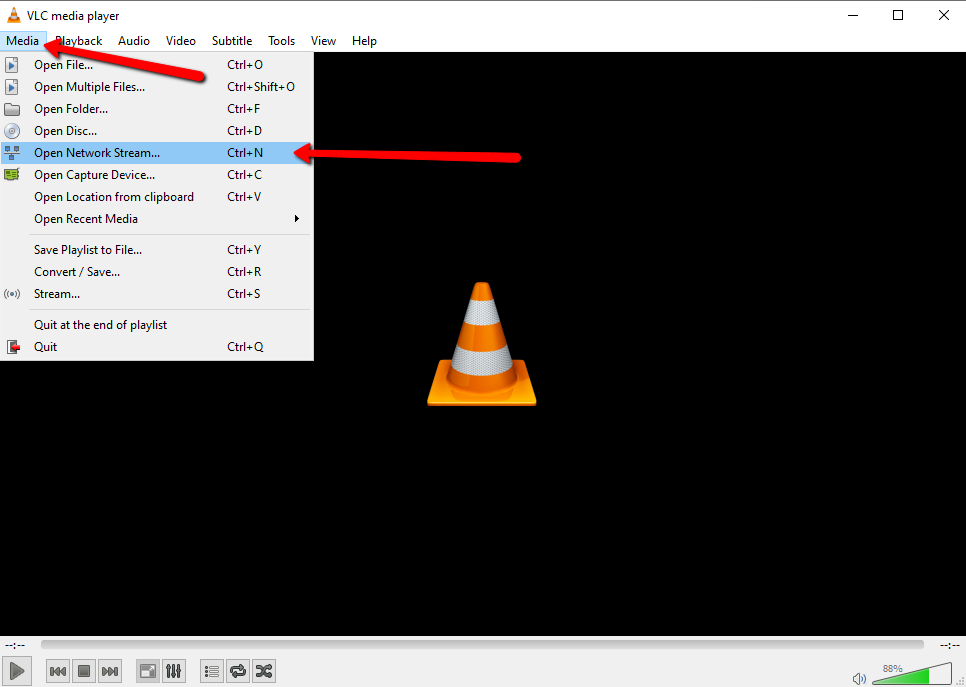Choose Open Disc... menu entry

[x=157, y=131]
